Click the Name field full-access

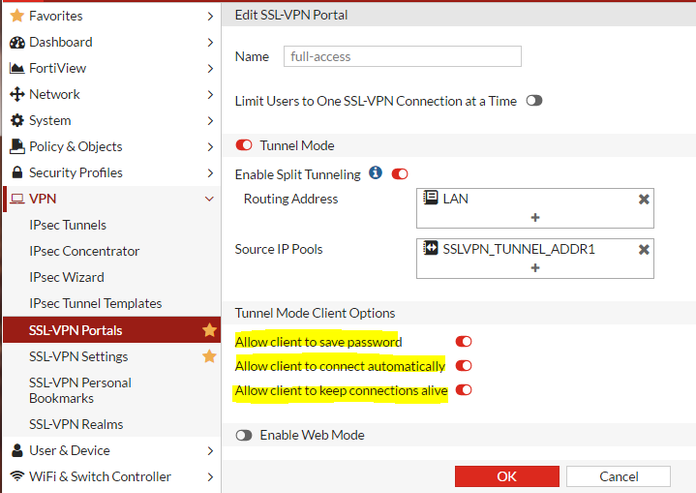(x=403, y=56)
